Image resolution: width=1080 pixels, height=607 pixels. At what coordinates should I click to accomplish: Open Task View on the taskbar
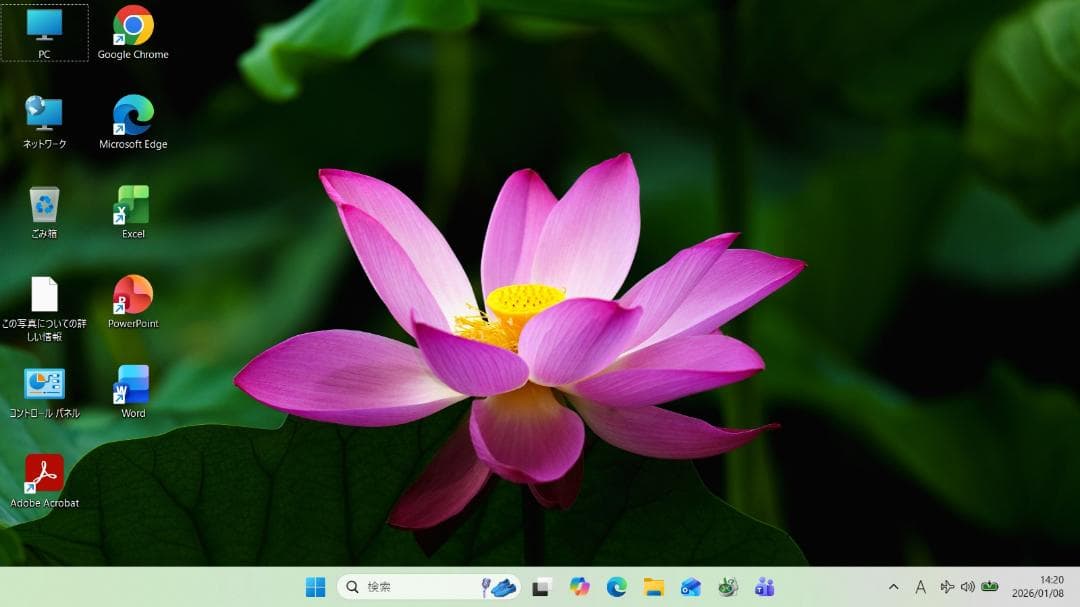[x=540, y=588]
